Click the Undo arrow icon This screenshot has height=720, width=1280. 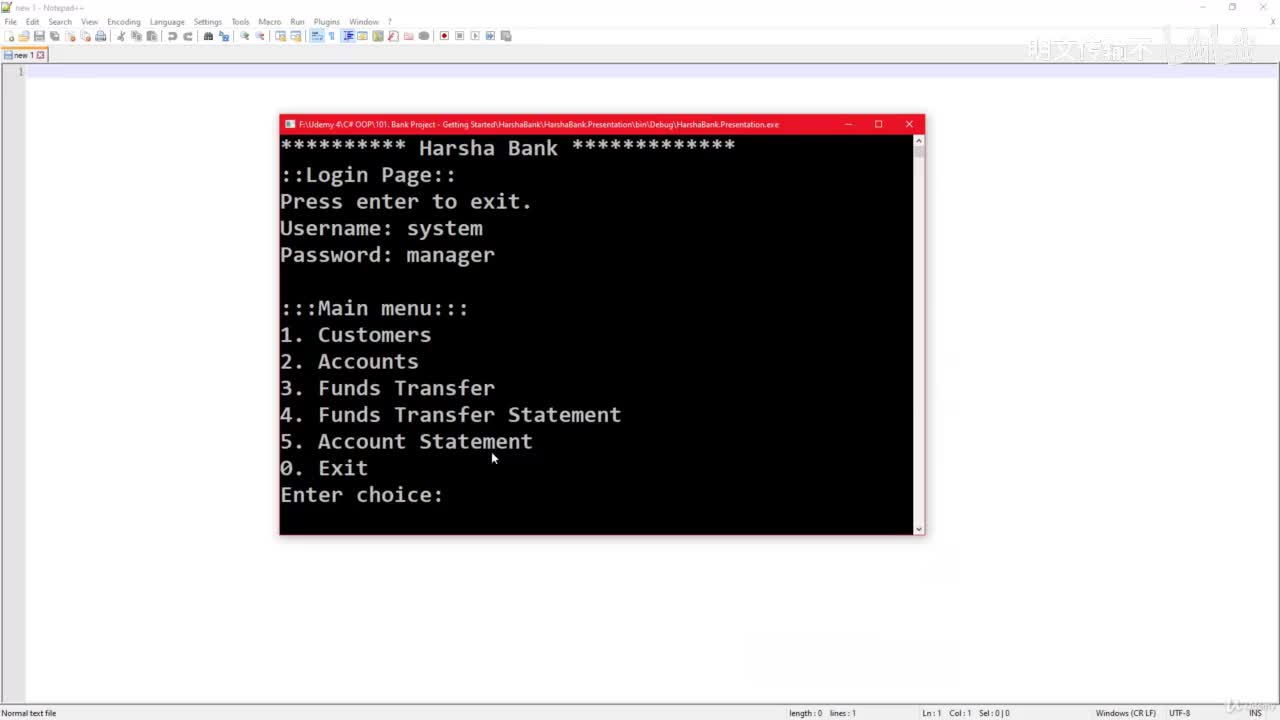[172, 36]
